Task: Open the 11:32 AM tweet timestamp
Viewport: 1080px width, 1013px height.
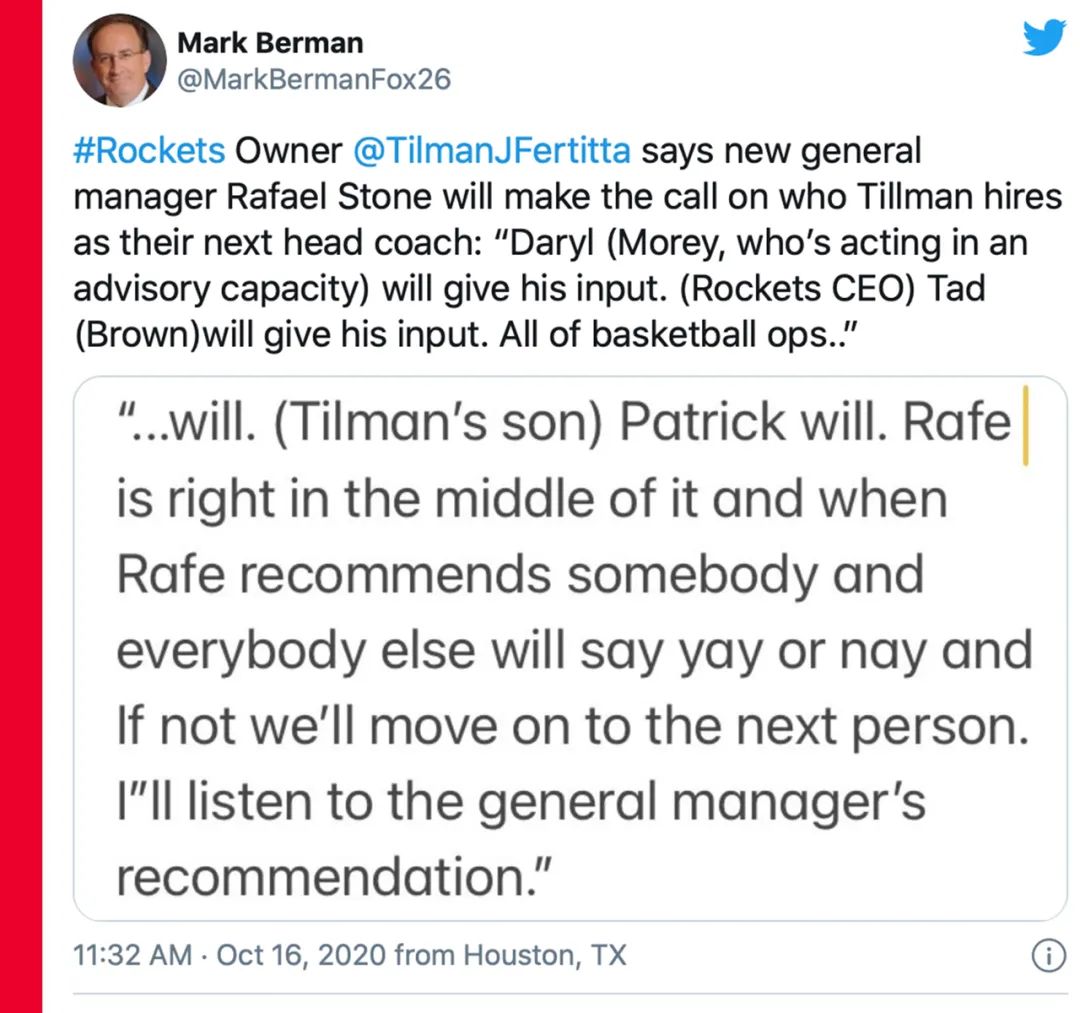Action: click(x=133, y=955)
